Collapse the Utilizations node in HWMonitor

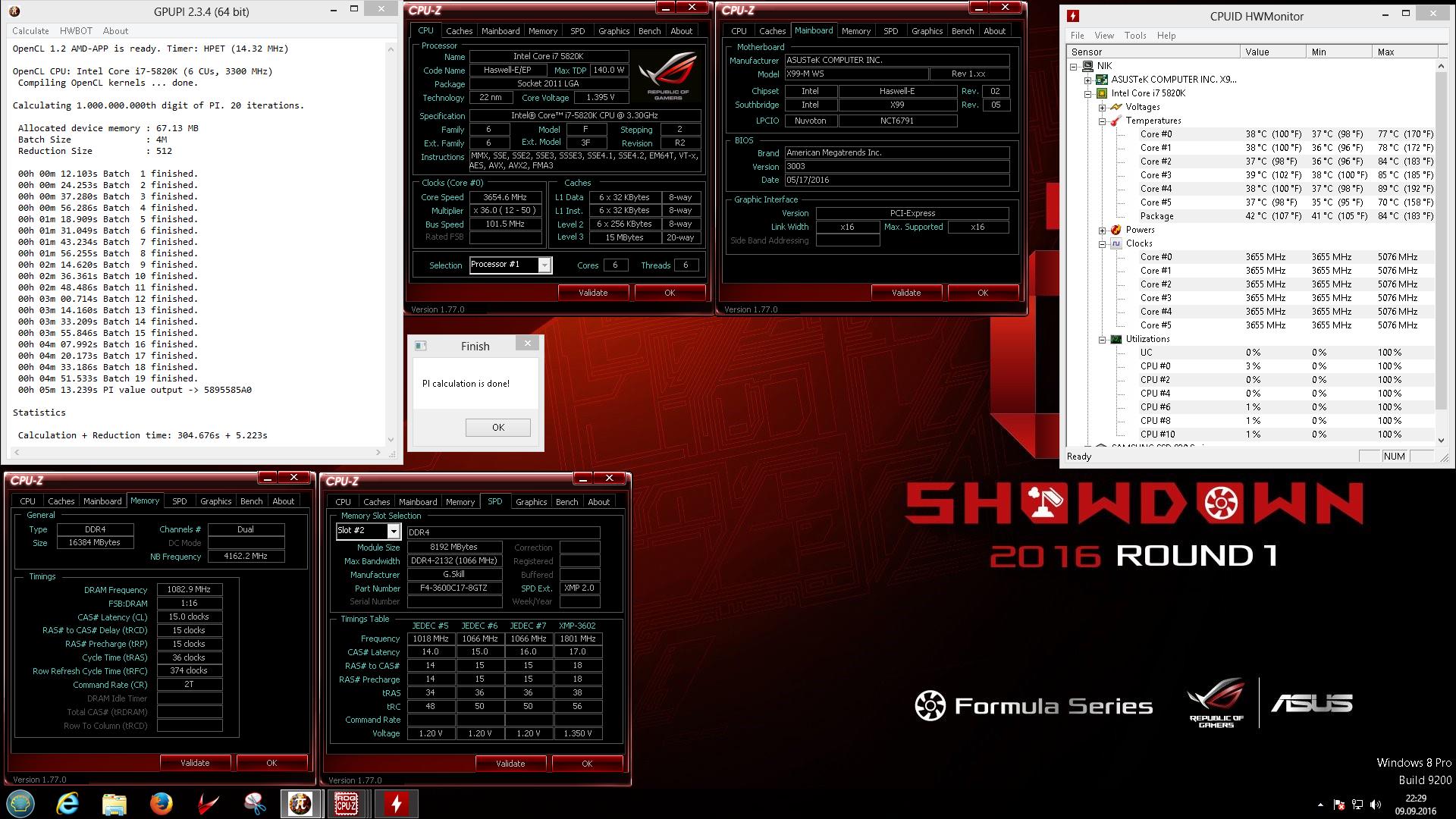pos(1102,339)
